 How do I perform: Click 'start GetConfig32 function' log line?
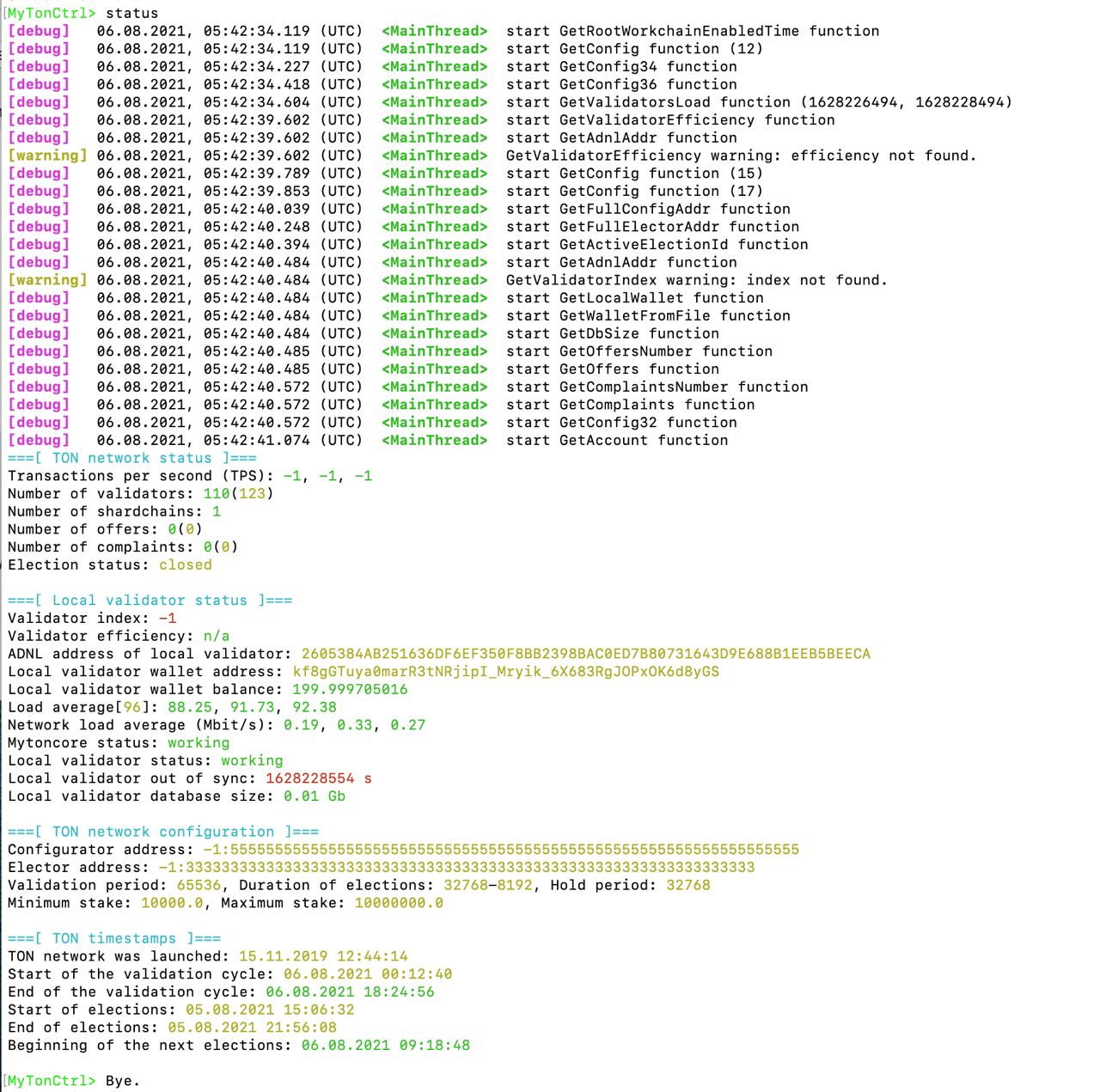tap(621, 423)
